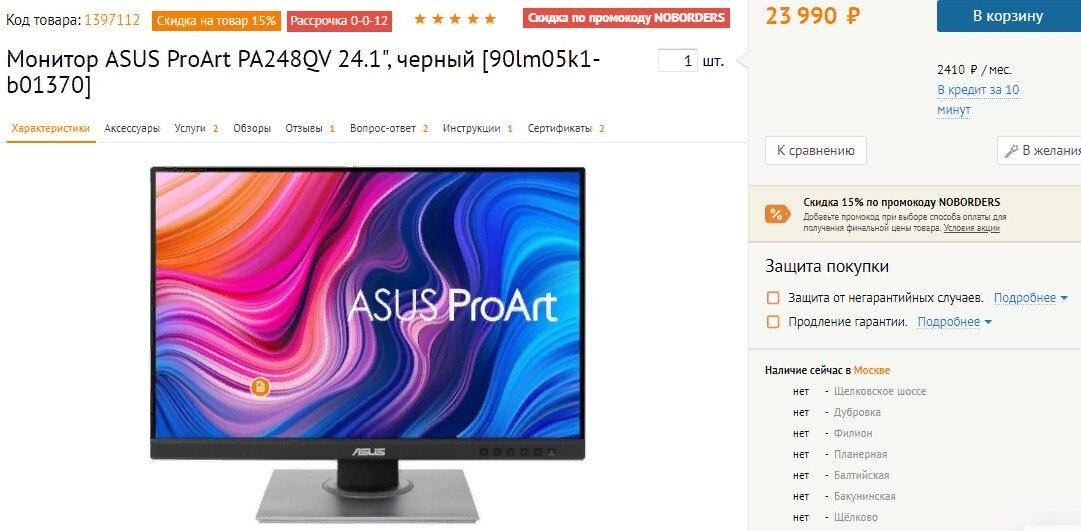Click the ASUS ProArt monitor product image

367,343
